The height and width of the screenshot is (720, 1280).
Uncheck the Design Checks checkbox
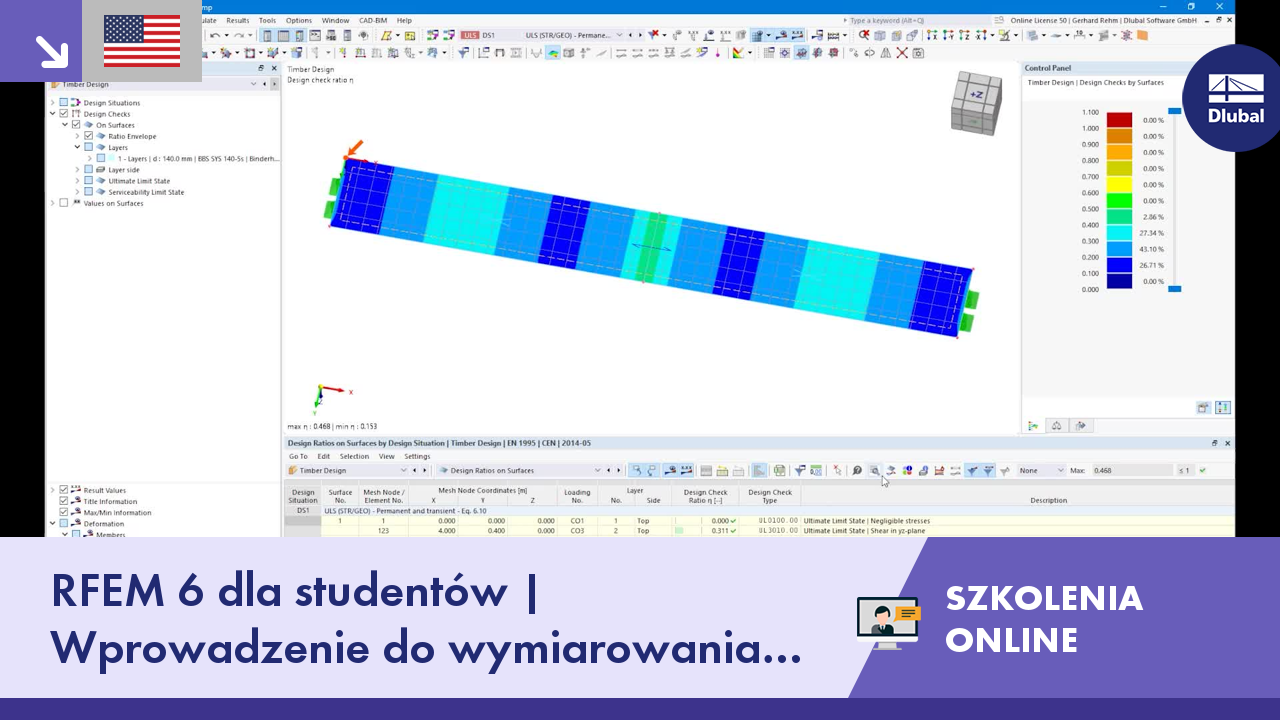point(64,114)
